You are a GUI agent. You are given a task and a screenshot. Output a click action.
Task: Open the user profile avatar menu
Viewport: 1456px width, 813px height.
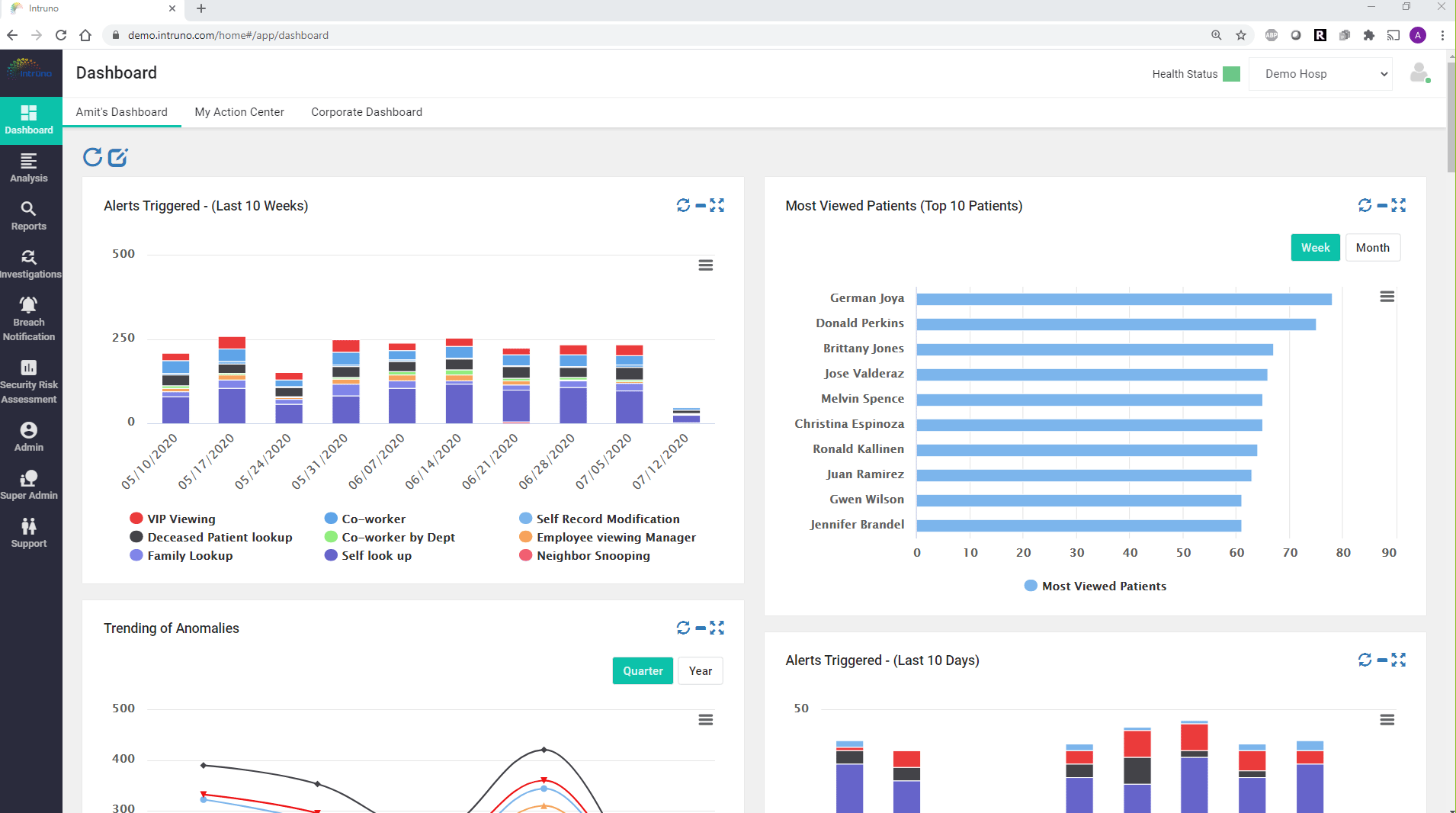click(1419, 73)
